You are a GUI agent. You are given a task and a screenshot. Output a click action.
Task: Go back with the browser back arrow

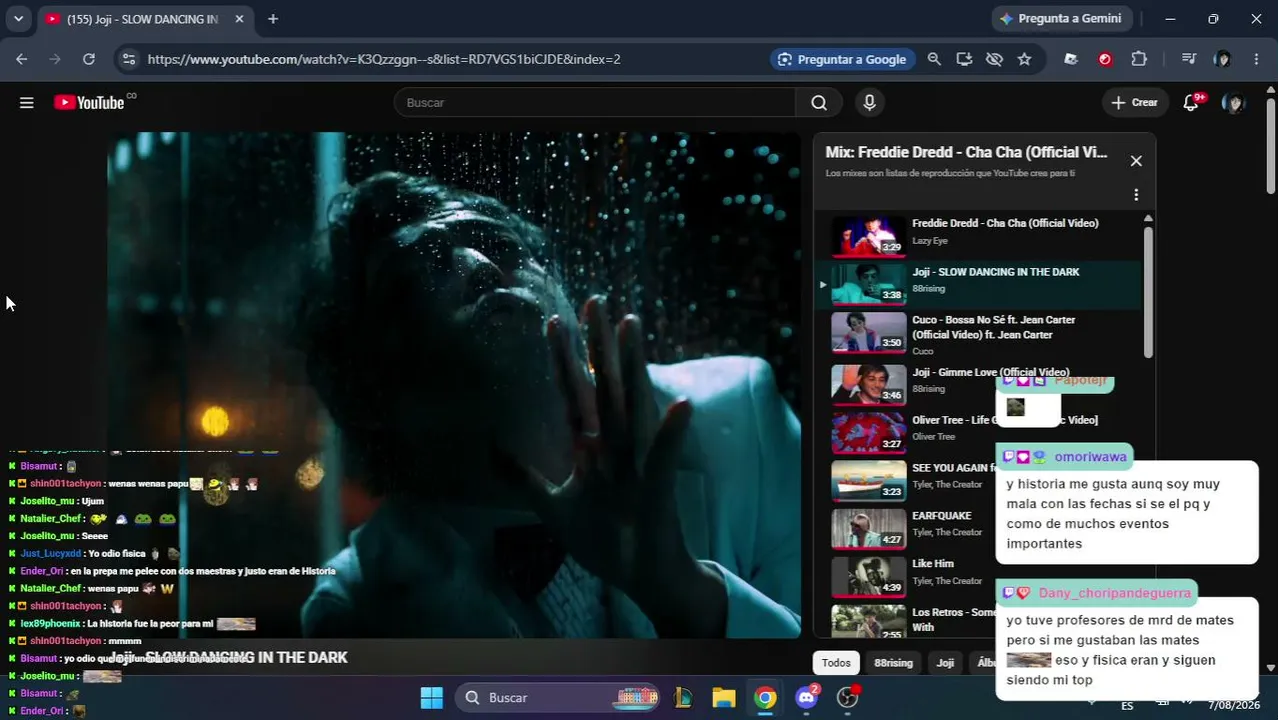pos(22,59)
